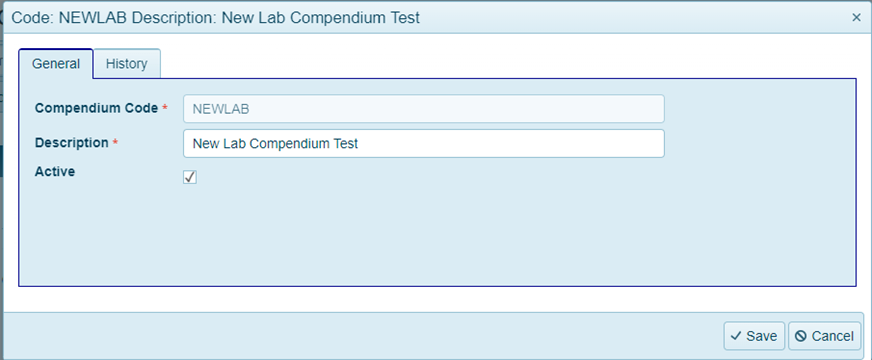Image resolution: width=872 pixels, height=360 pixels.
Task: Focus the Description text field
Action: pyautogui.click(x=424, y=144)
